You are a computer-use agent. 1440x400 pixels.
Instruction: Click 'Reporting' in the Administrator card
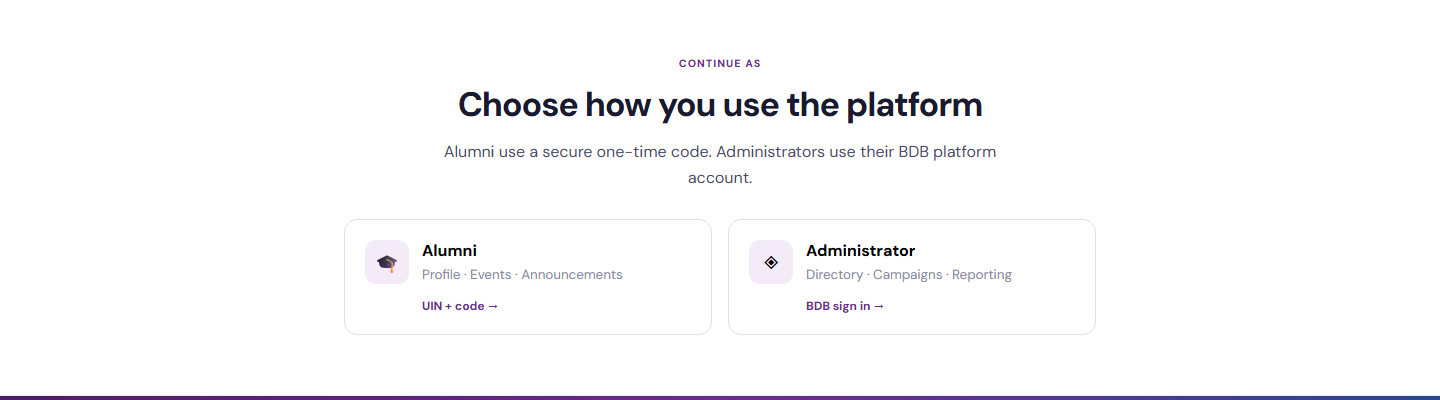pos(982,274)
